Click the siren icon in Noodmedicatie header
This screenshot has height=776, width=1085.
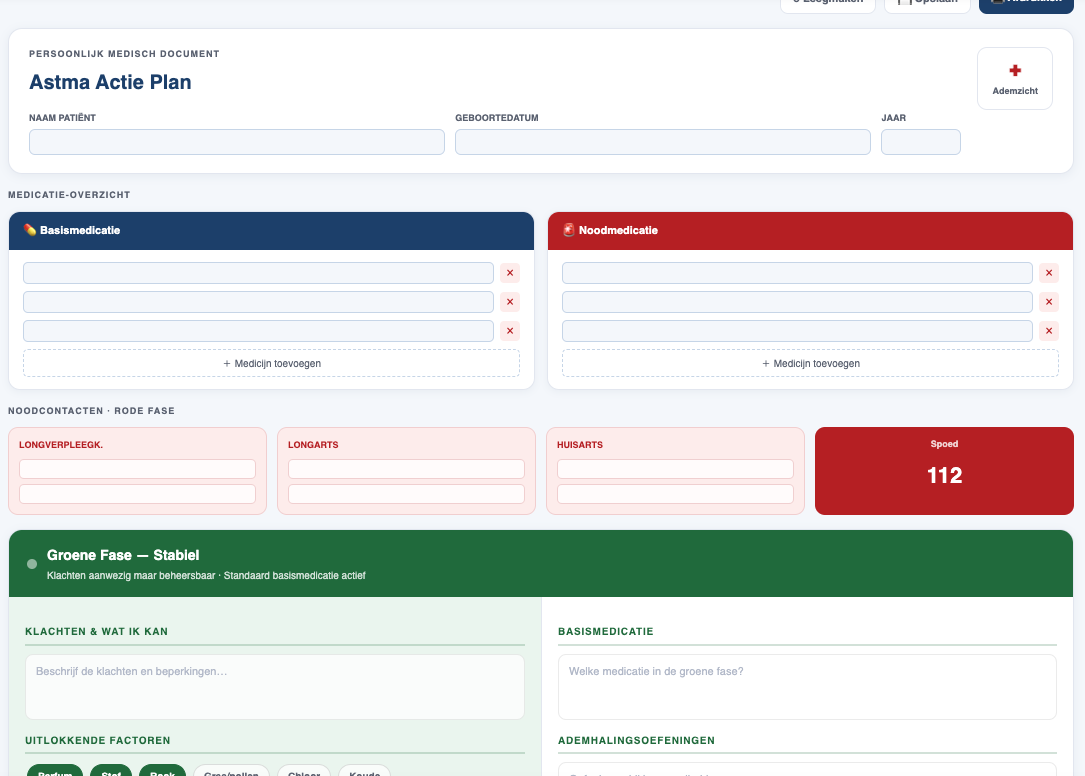click(x=569, y=230)
